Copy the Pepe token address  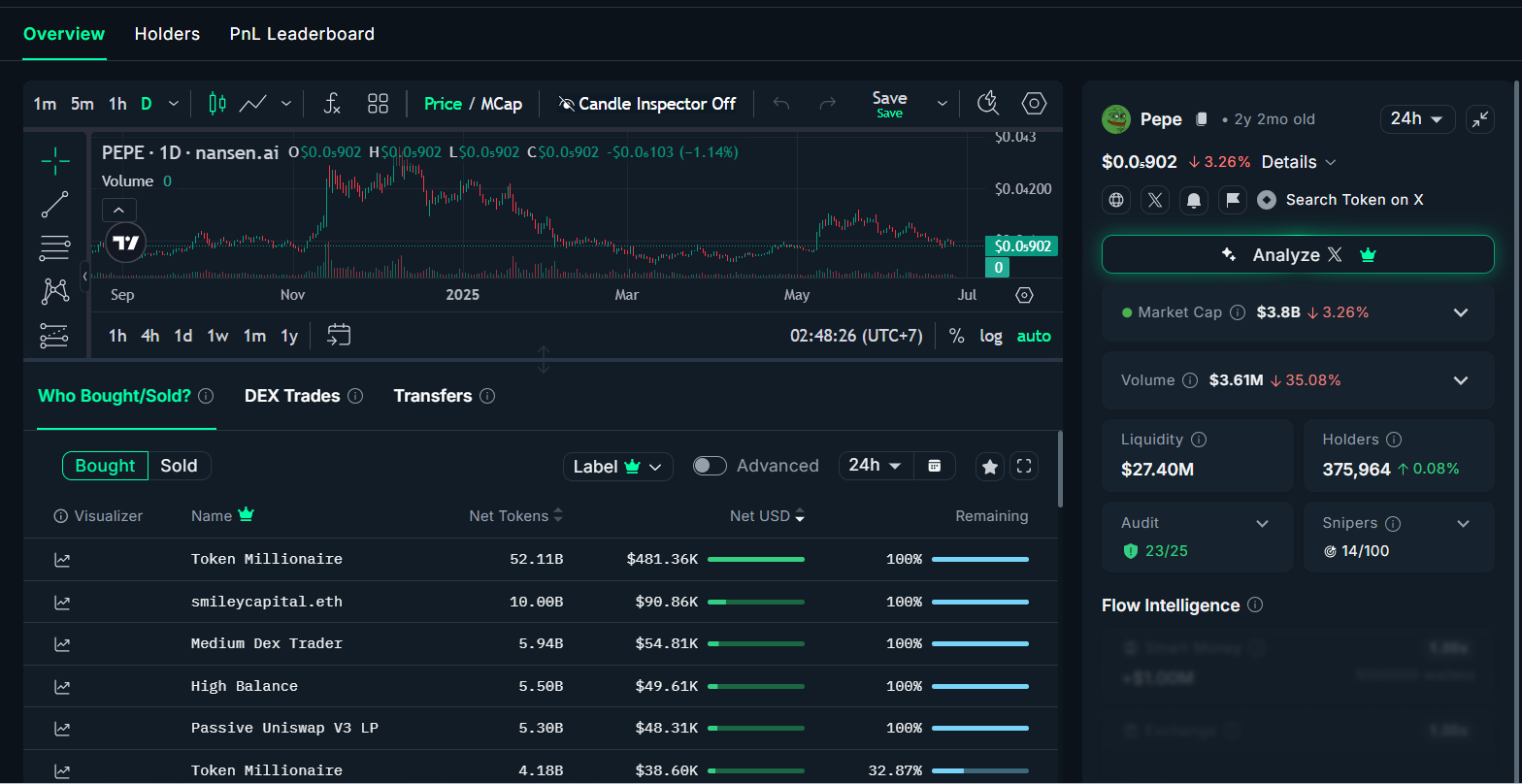[1202, 119]
